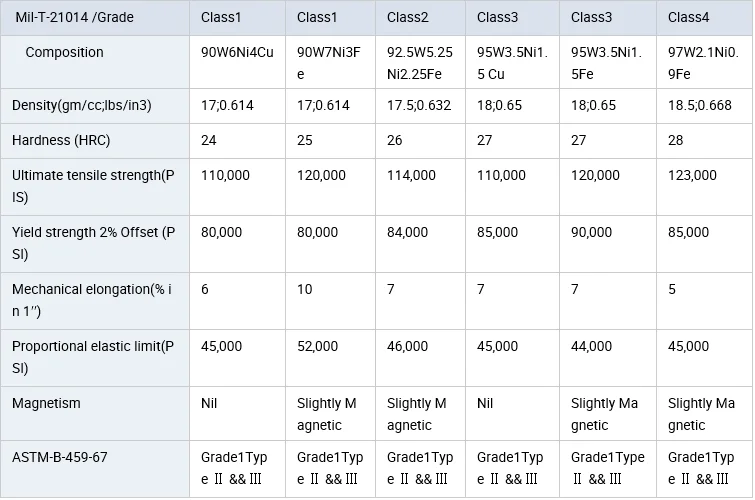Select the 18.5;0.668 density value
This screenshot has width=755, height=500.
700,105
